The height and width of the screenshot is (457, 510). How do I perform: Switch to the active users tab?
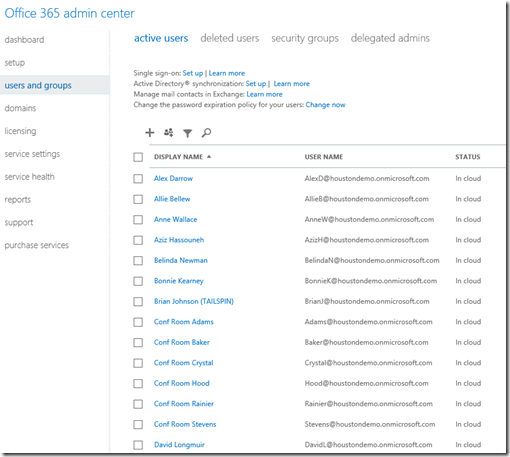(161, 38)
